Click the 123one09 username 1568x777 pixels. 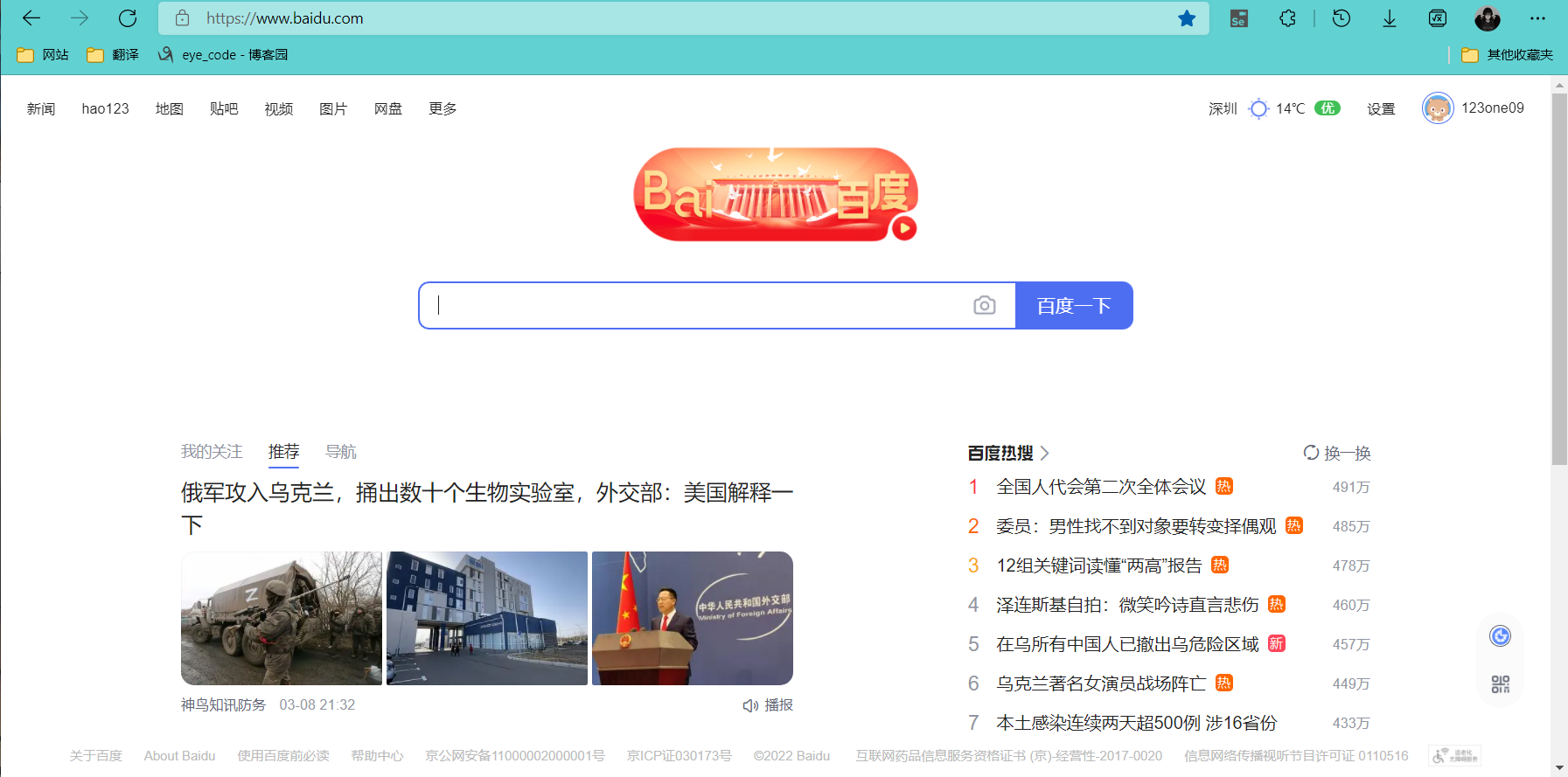coord(1493,108)
